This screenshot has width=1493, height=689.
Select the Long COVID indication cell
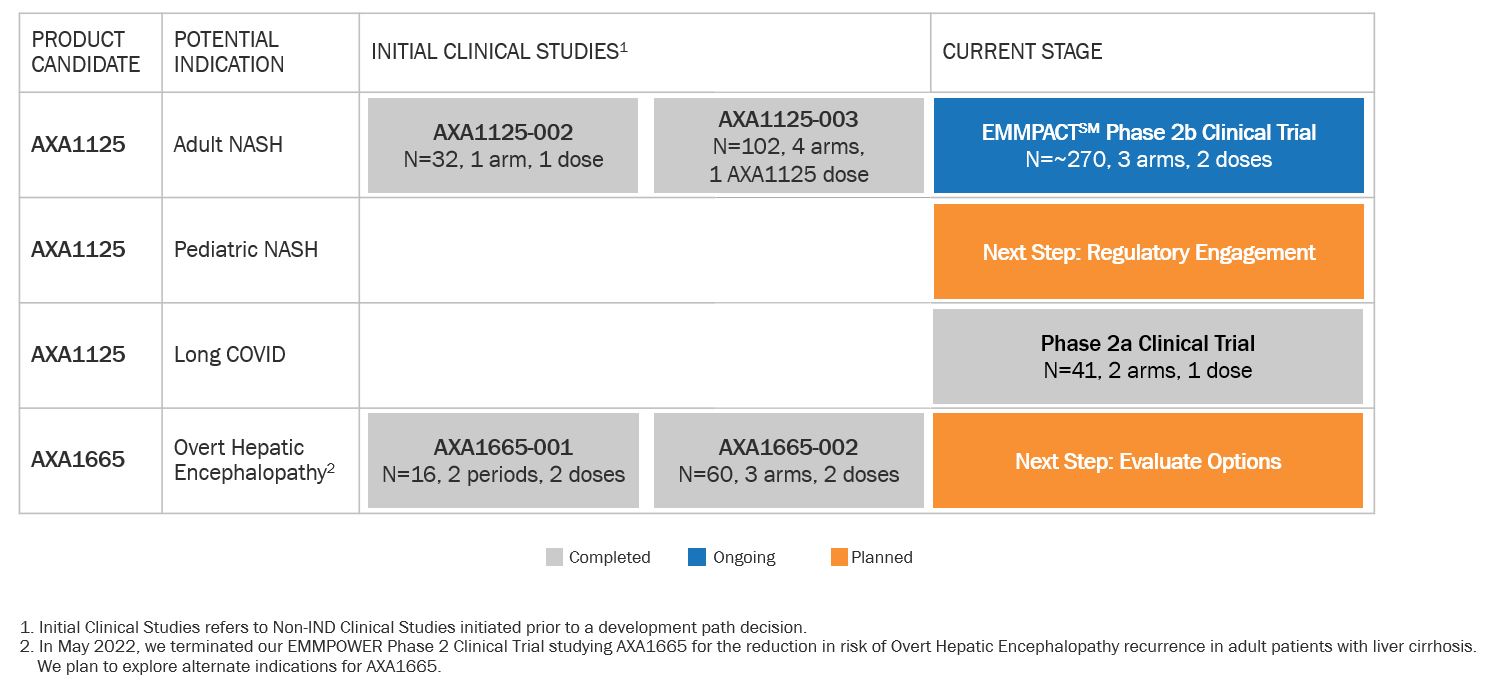click(x=229, y=354)
